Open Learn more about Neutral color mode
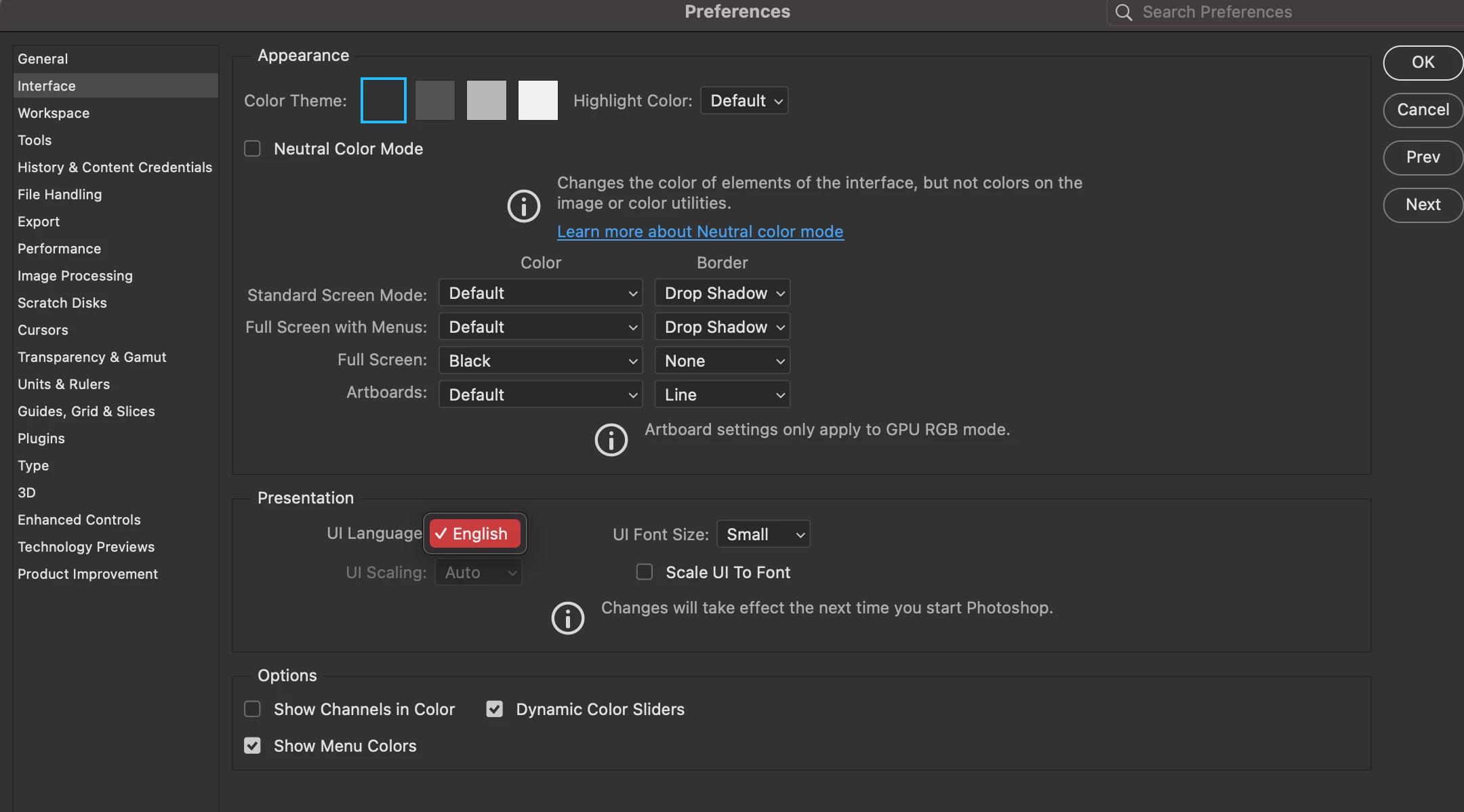 tap(700, 232)
